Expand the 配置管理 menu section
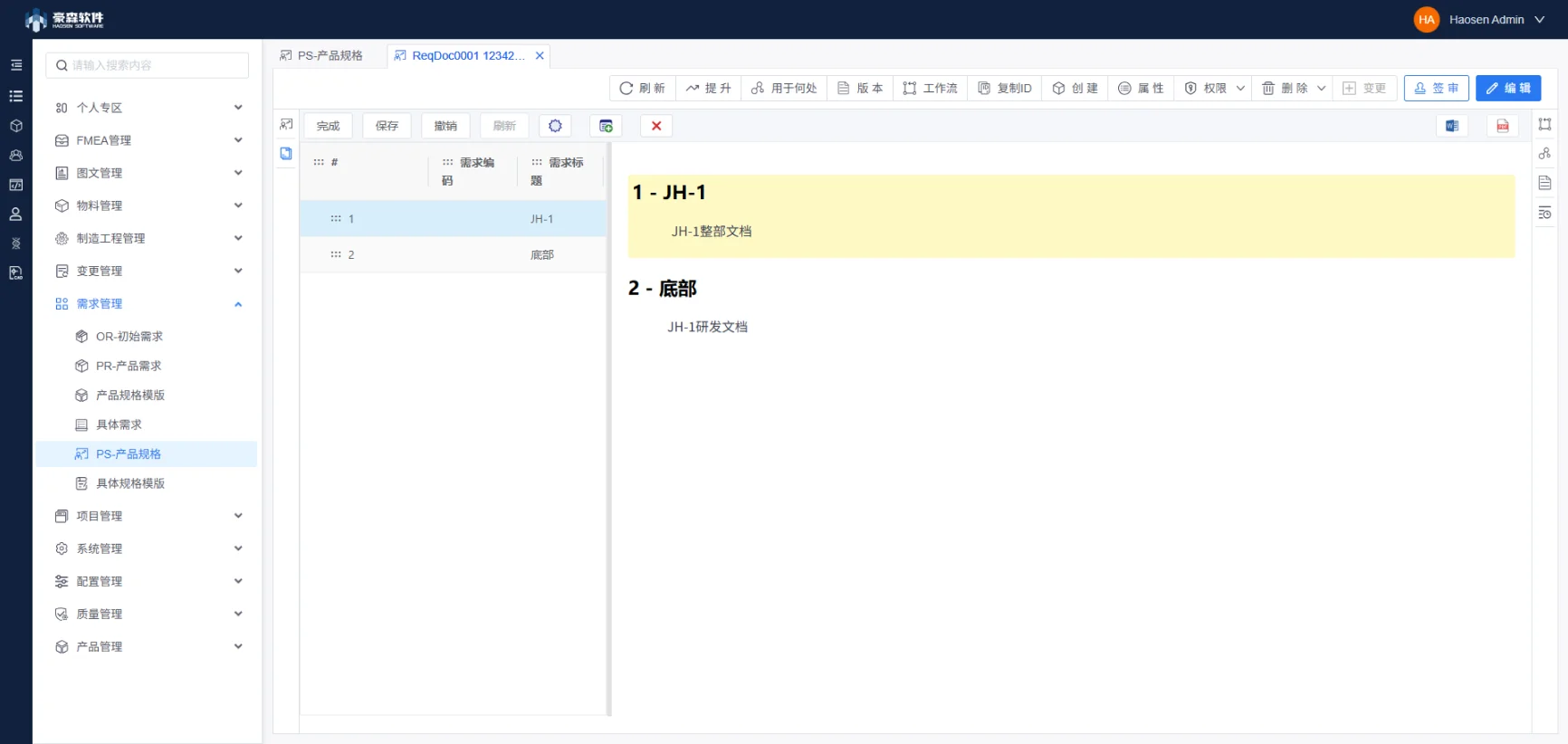The height and width of the screenshot is (744, 1568). click(x=148, y=581)
